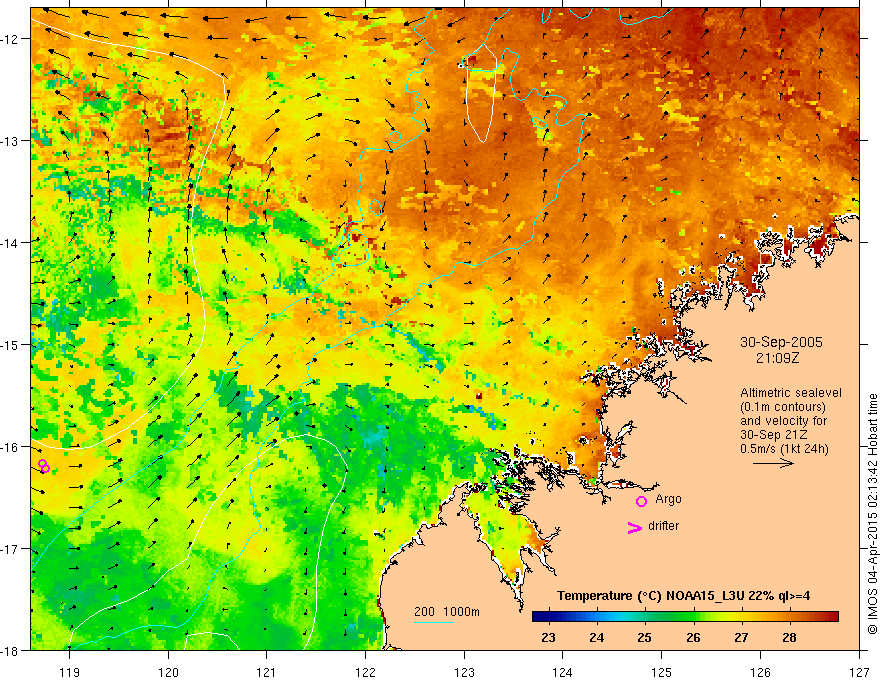Viewport: 880px width, 680px height.
Task: Click the '121' longitude axis label
Action: click(267, 672)
